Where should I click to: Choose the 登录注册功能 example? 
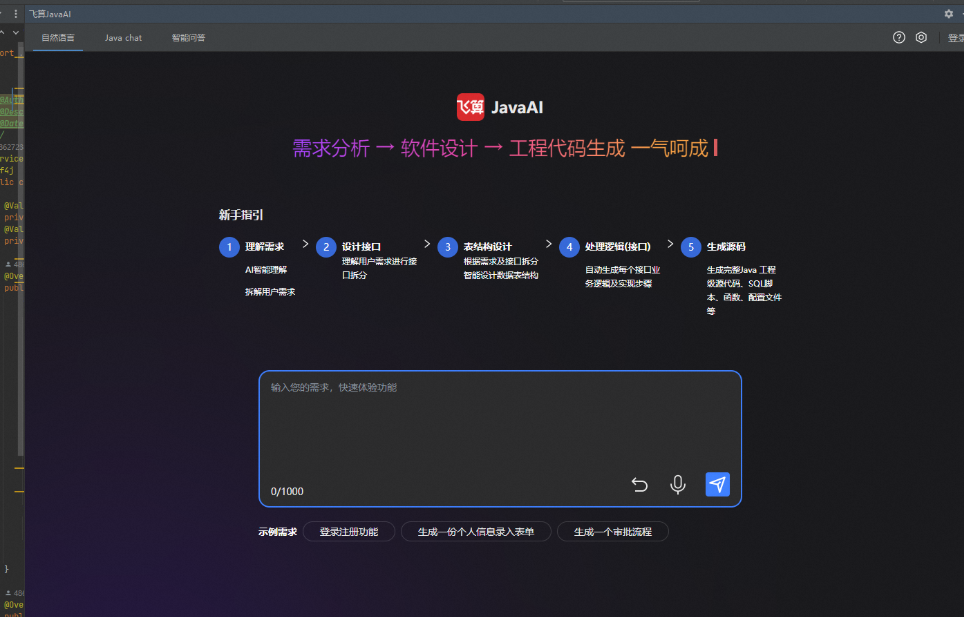coord(349,532)
